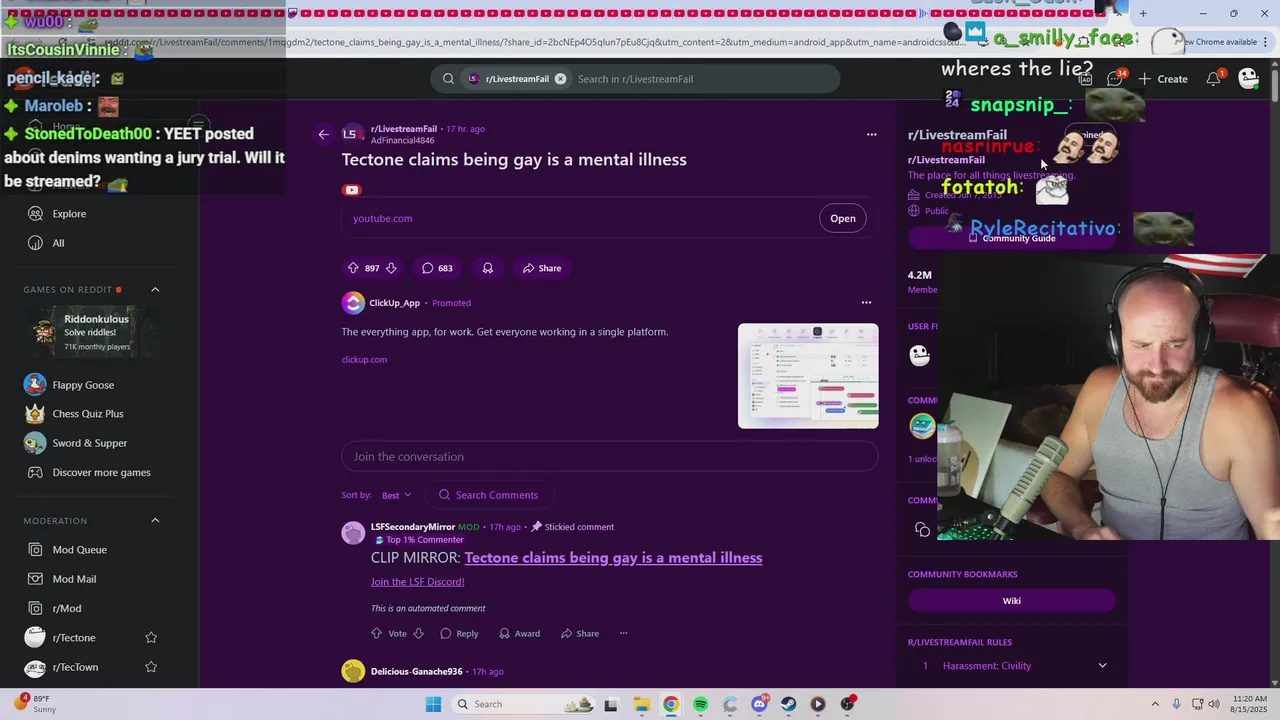Favorite r/Tectone with the star

(x=151, y=638)
